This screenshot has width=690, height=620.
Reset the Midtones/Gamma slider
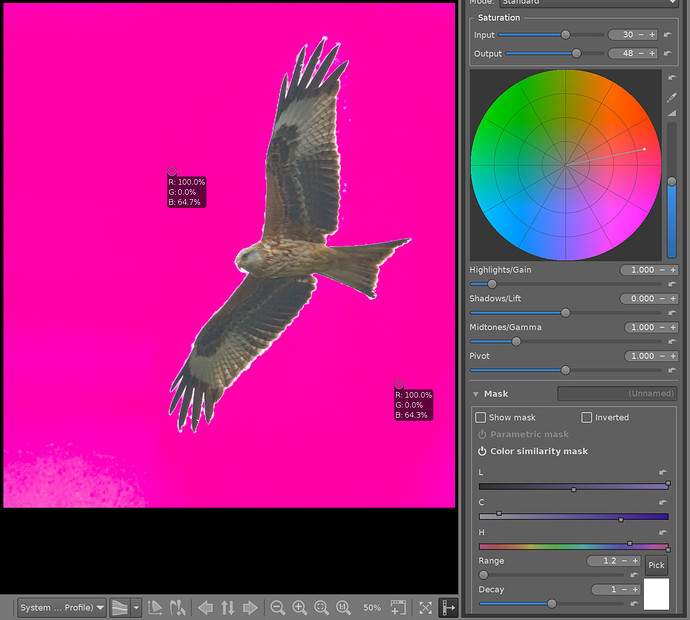[672, 341]
